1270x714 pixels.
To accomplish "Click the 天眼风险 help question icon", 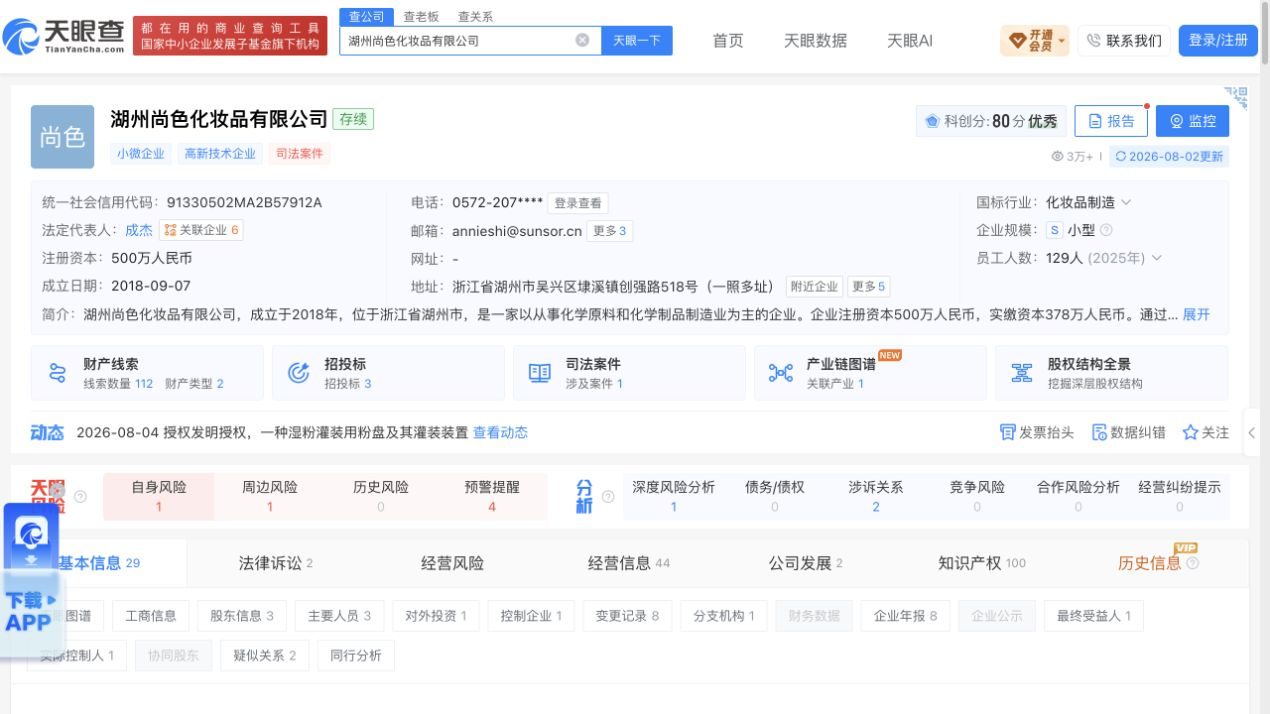I will point(80,496).
